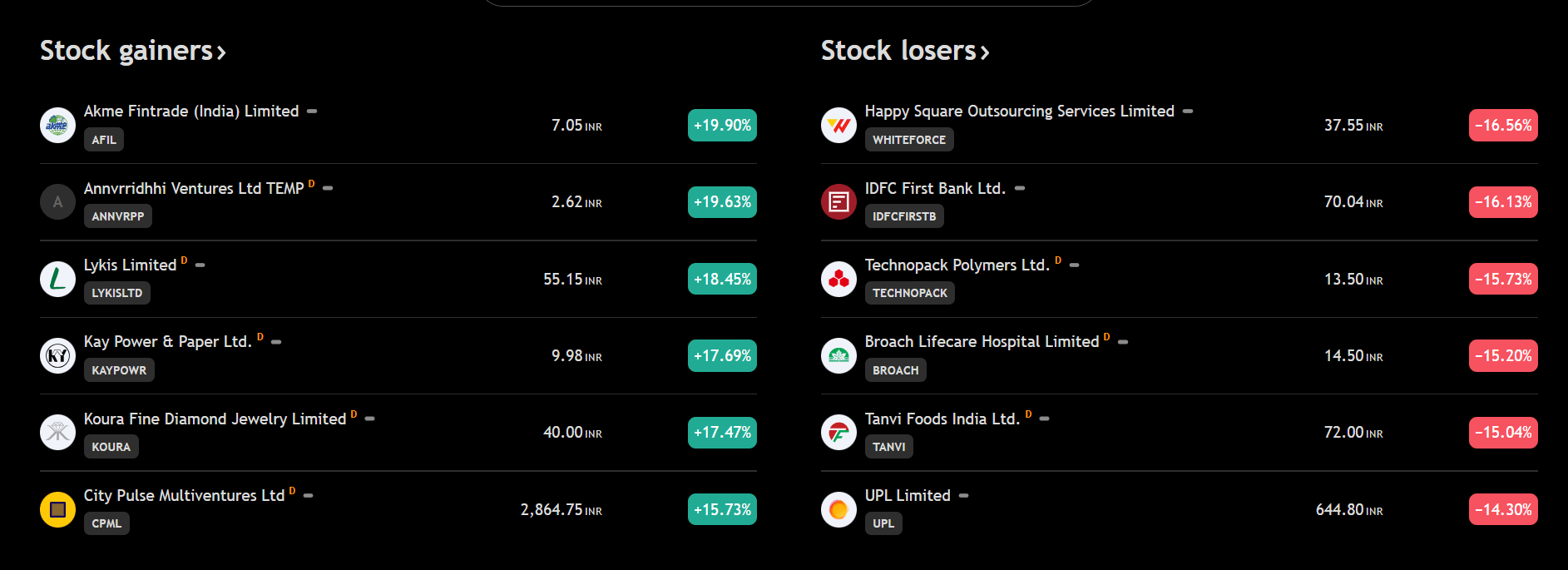Open Koura Fine Diamond Jewelry Limited link
Viewport: 1568px width, 570px height.
coord(215,419)
